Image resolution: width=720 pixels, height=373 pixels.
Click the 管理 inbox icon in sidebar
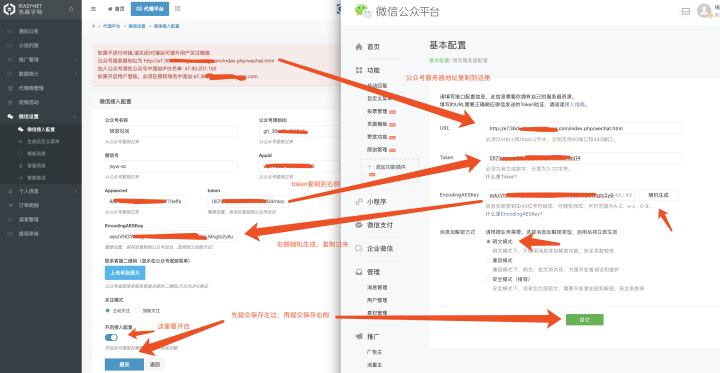click(360, 272)
